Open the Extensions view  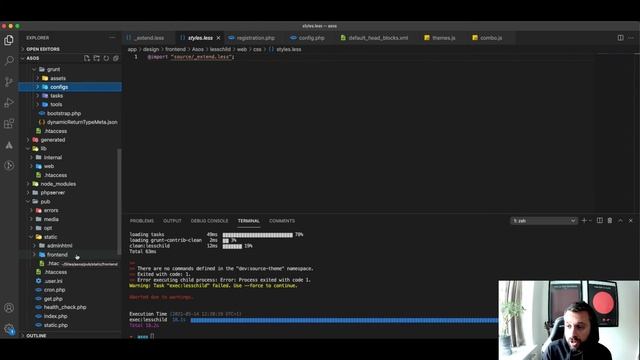point(9,123)
